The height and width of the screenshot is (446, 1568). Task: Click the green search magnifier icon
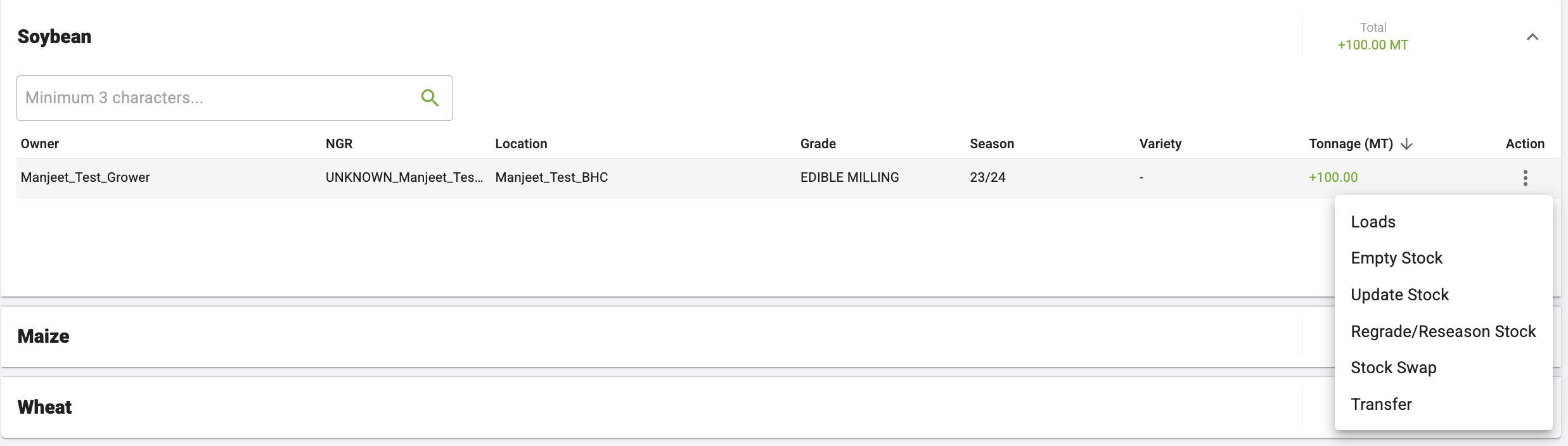(x=430, y=98)
